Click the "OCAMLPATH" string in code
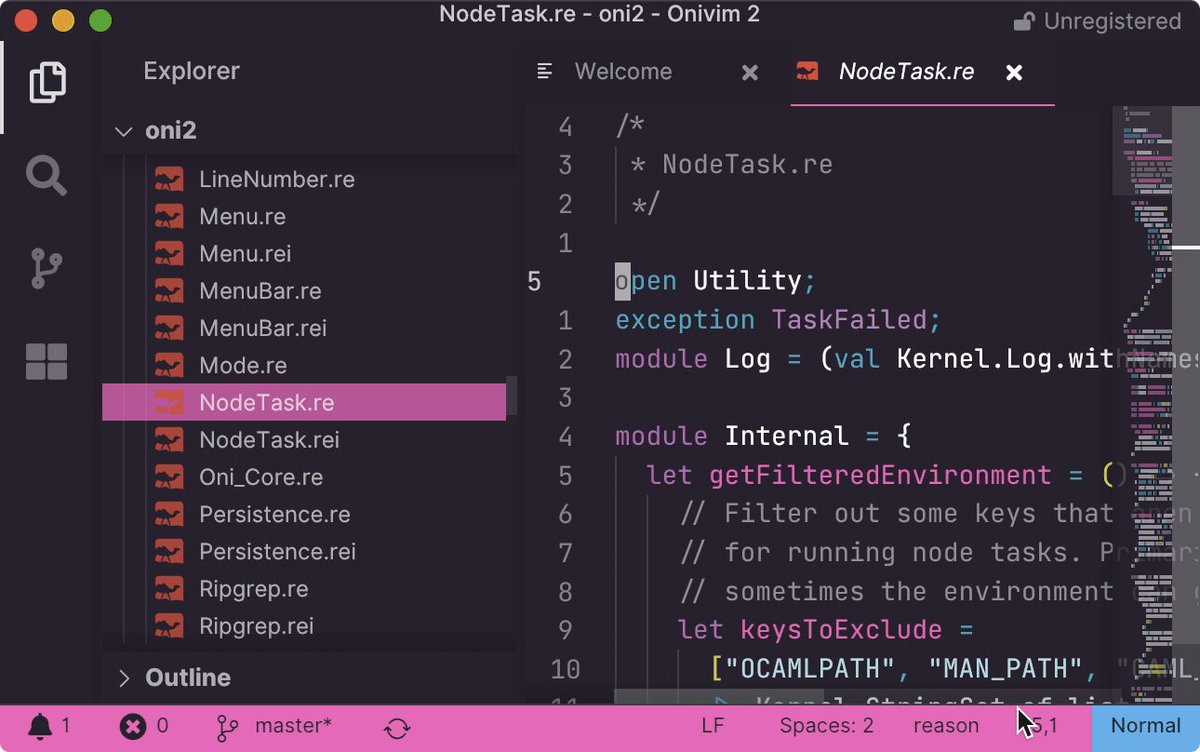Viewport: 1200px width, 752px height. tap(810, 668)
